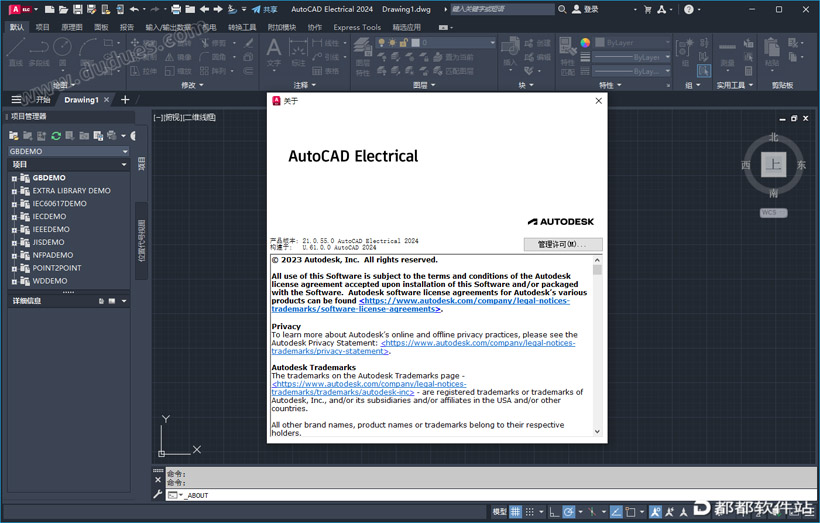Click the About dialog scrollbar down arrow

pyautogui.click(x=597, y=432)
